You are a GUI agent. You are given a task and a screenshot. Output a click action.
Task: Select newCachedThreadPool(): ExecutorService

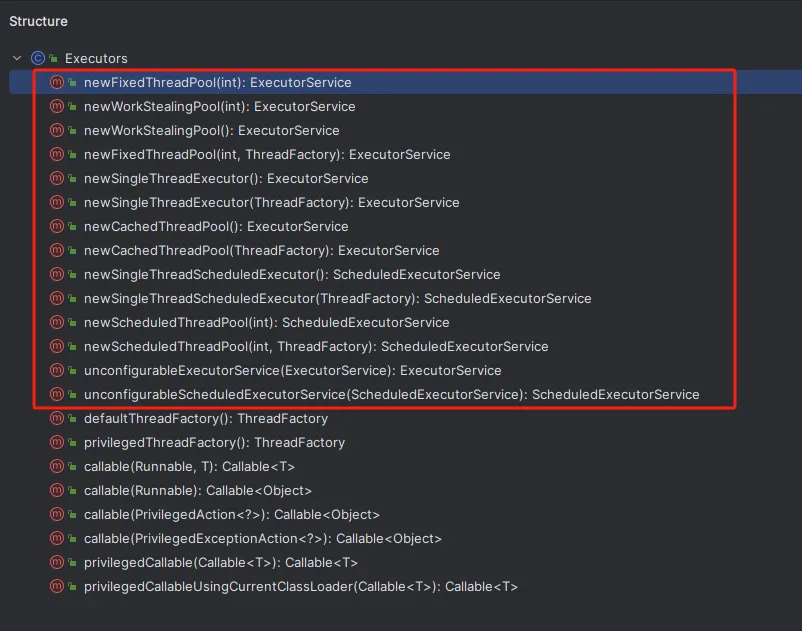tap(216, 227)
